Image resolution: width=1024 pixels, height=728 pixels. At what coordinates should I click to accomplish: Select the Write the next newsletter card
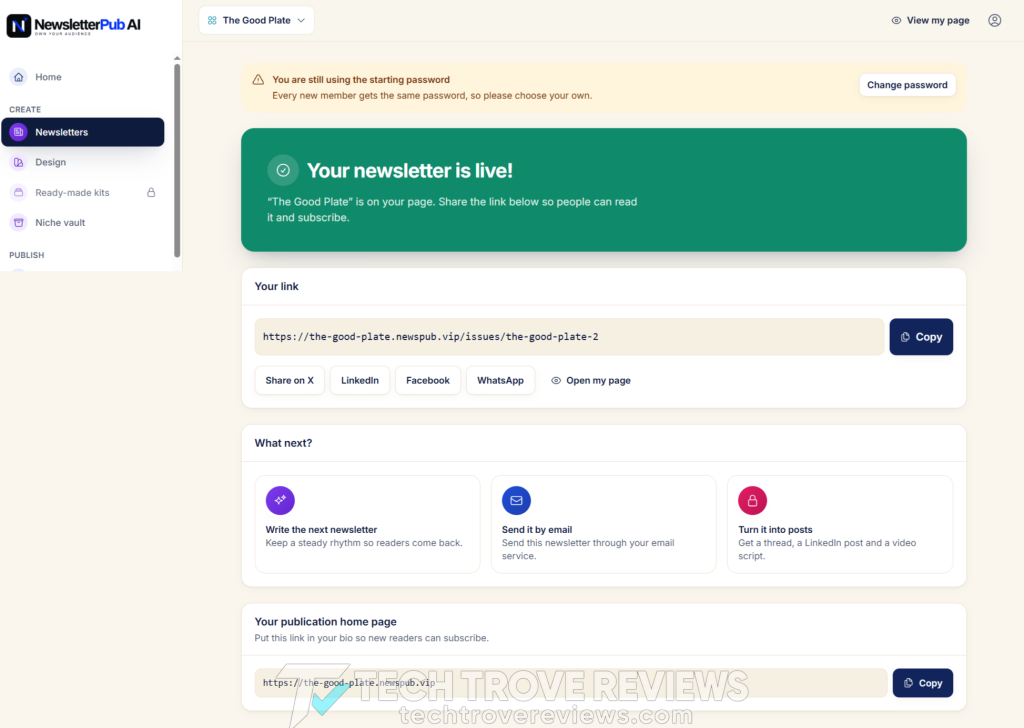pos(368,524)
